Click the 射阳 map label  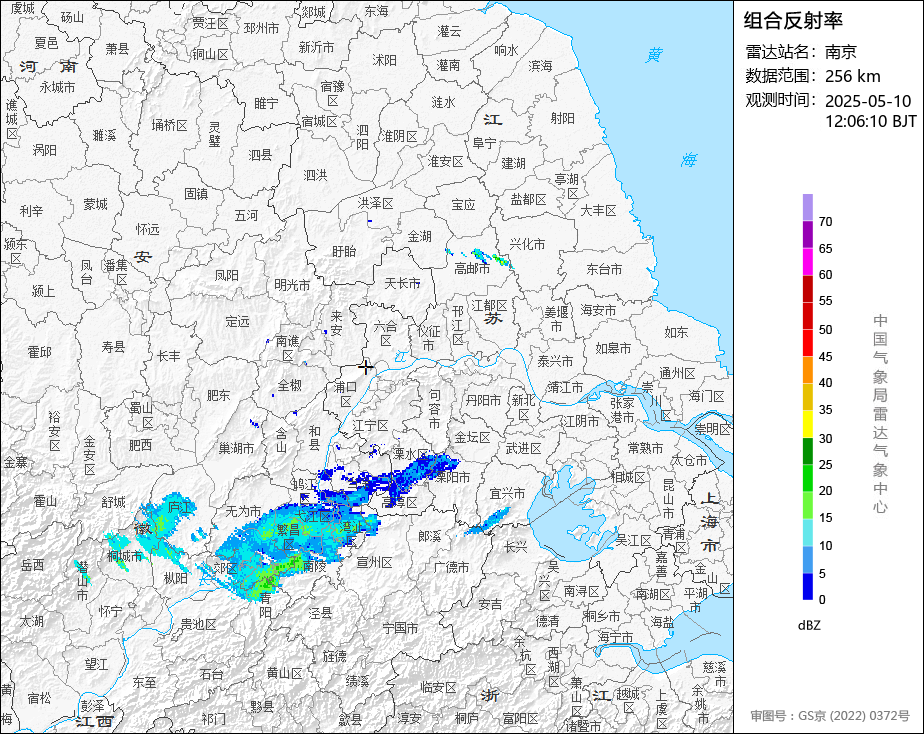(x=563, y=118)
